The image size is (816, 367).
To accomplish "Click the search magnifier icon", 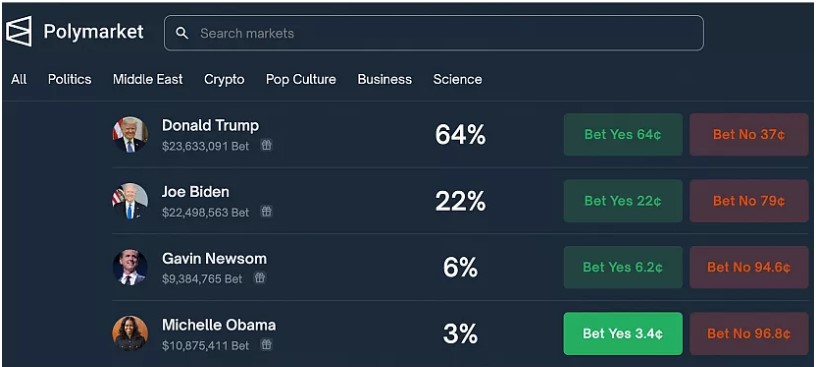I will pos(182,33).
